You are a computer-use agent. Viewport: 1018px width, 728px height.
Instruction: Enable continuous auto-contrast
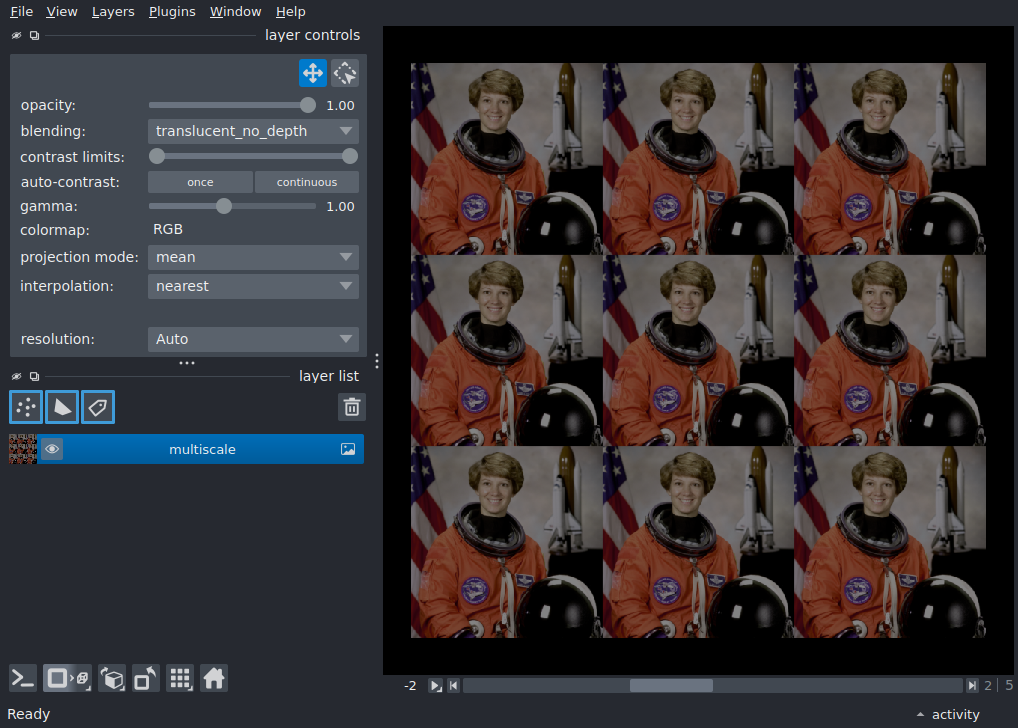(307, 182)
